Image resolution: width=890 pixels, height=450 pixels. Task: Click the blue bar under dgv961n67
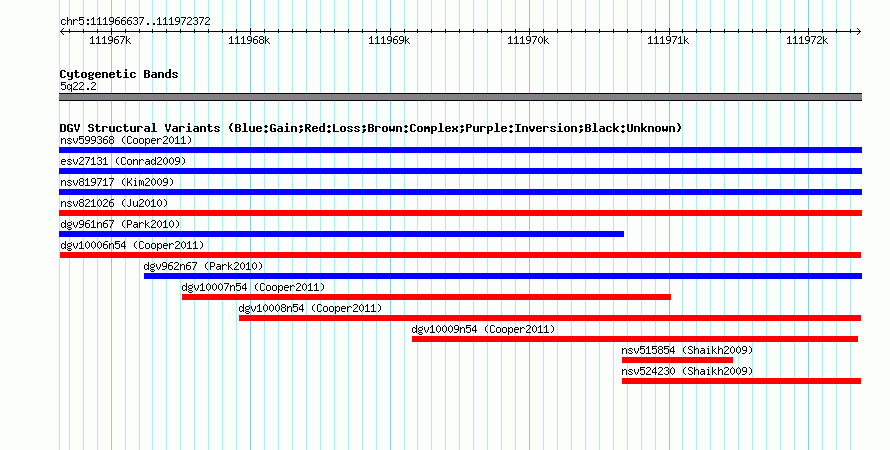coord(342,234)
